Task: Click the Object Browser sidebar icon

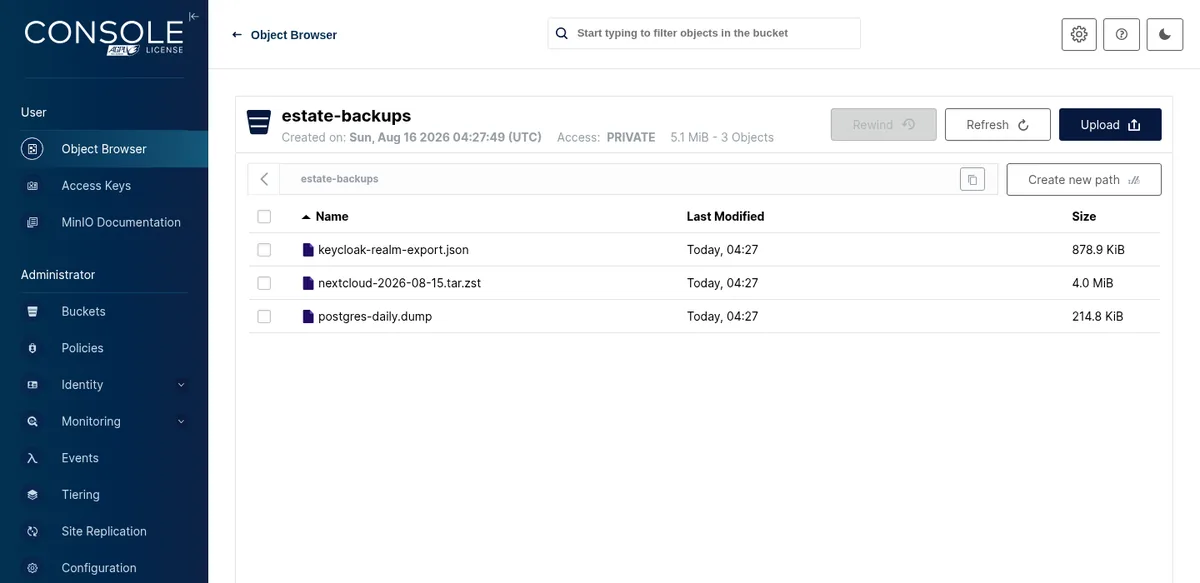Action: pos(33,149)
